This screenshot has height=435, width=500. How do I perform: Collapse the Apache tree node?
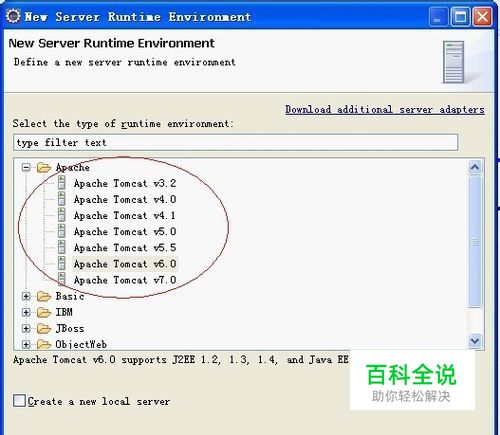26,167
